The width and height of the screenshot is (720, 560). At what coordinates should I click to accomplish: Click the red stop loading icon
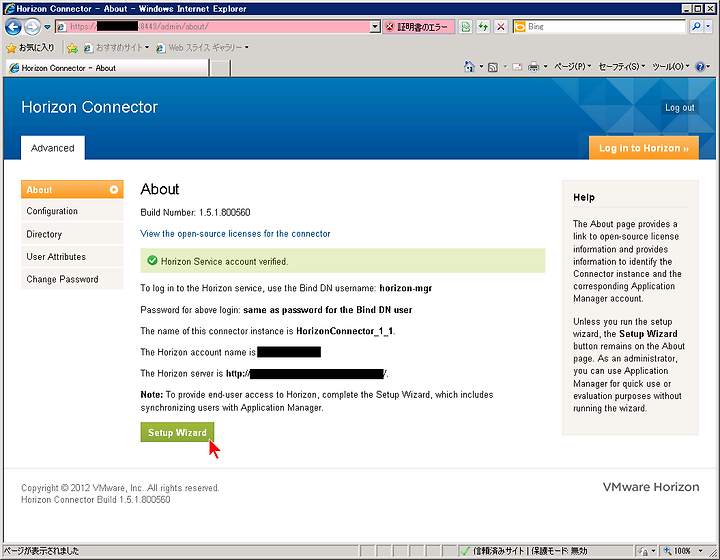(x=501, y=27)
